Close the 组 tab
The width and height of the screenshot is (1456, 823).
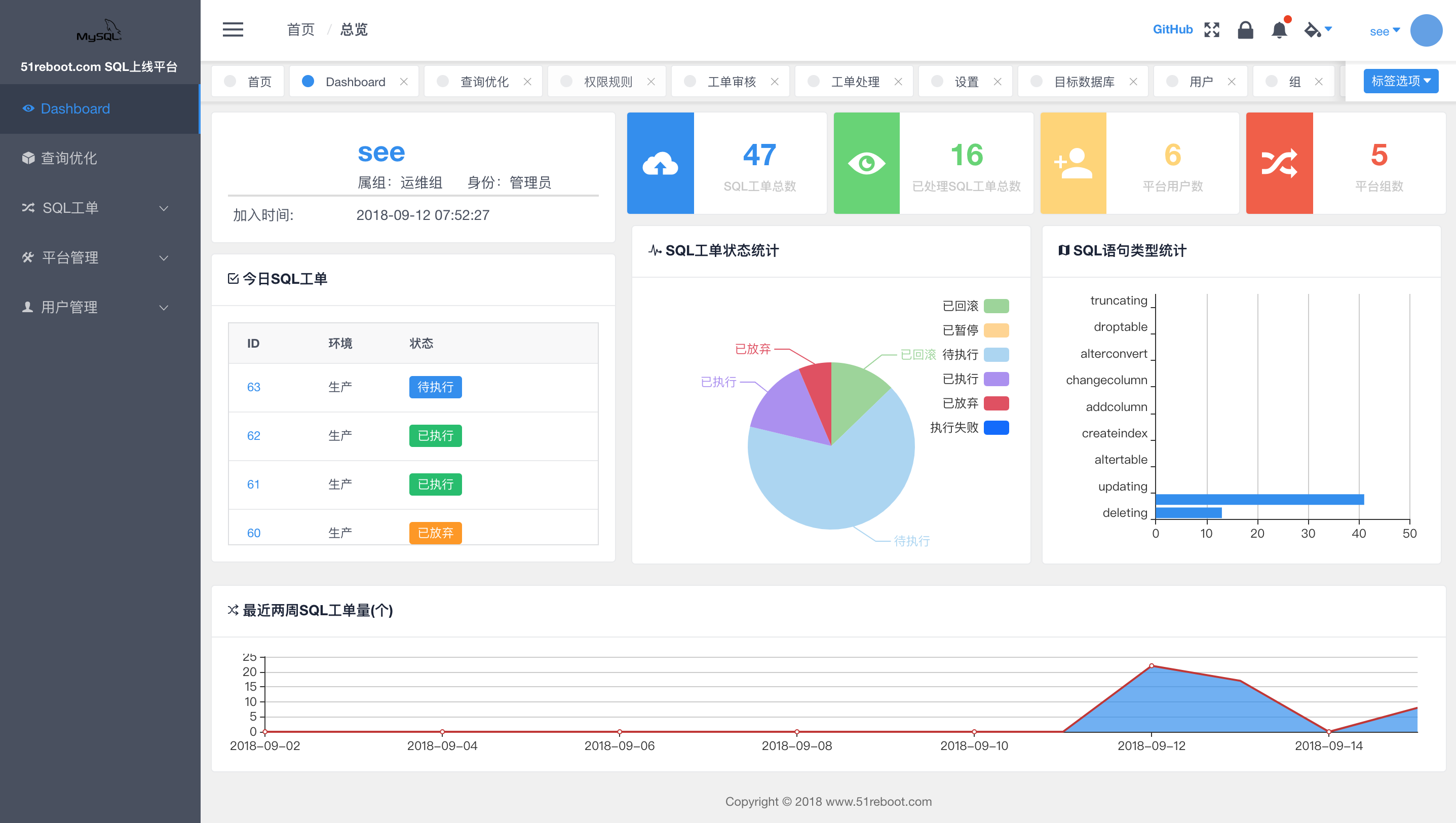[x=1319, y=82]
